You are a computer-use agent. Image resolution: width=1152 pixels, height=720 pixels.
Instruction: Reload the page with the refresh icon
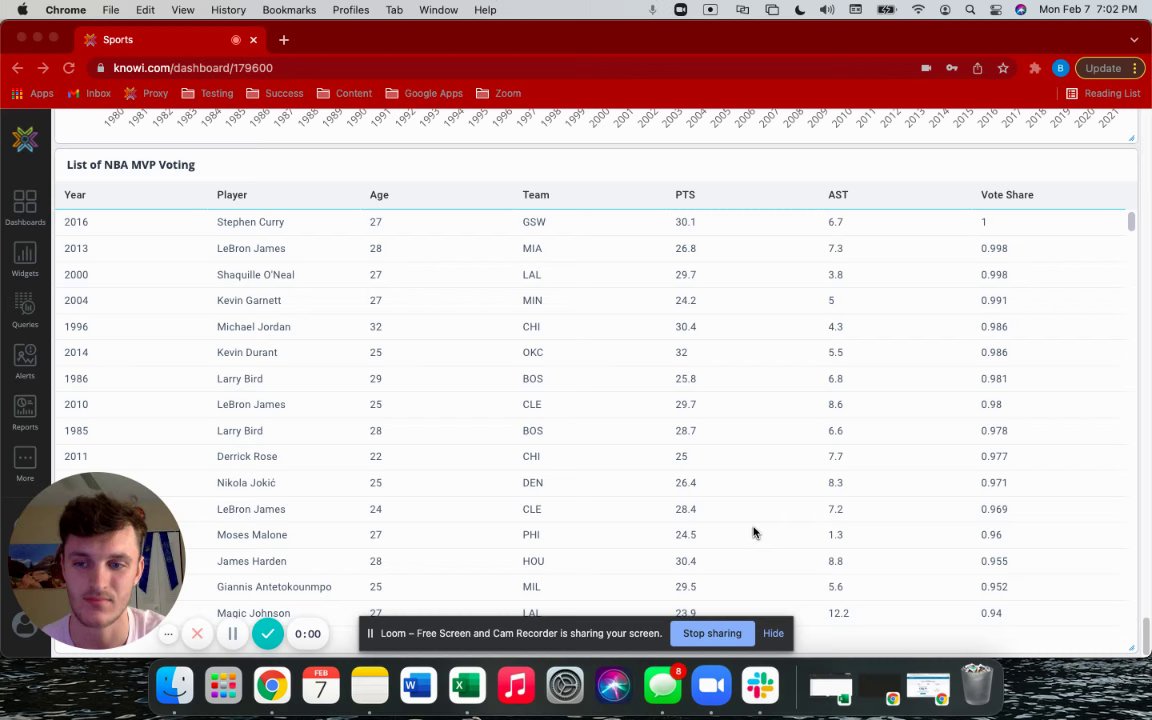click(x=68, y=68)
